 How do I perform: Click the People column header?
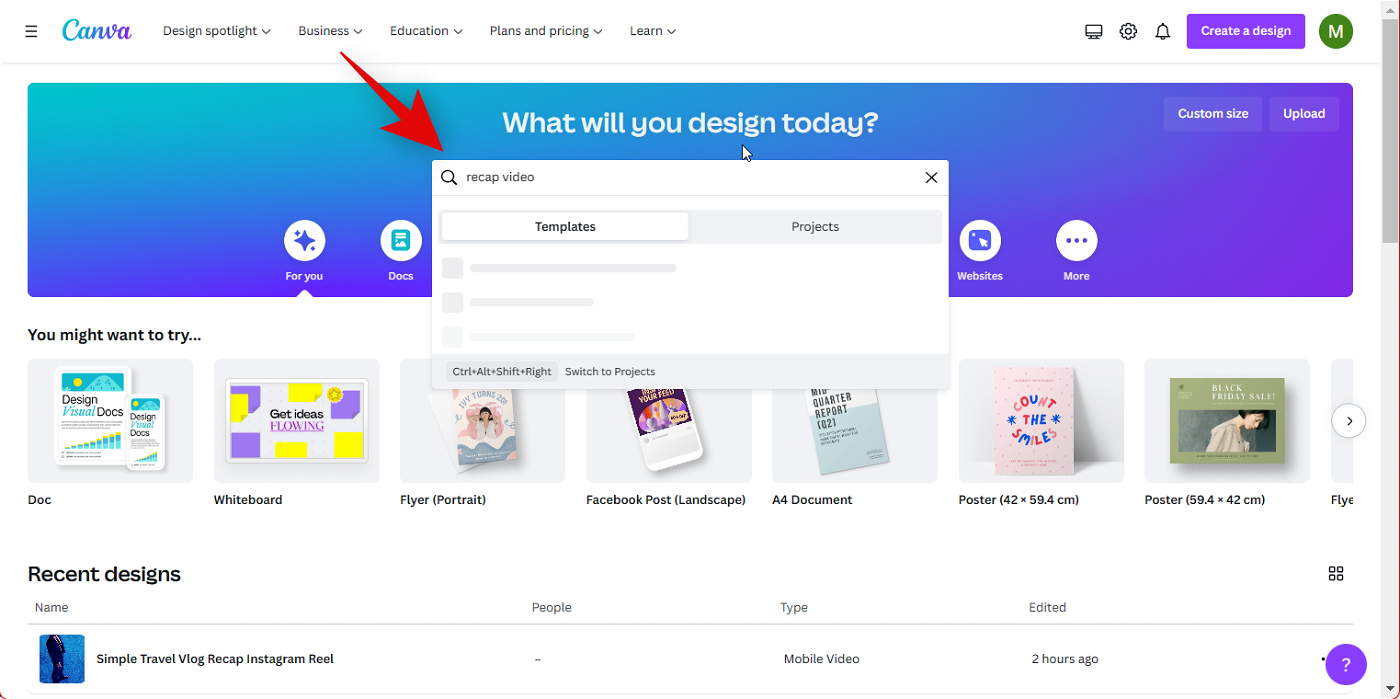(x=551, y=607)
